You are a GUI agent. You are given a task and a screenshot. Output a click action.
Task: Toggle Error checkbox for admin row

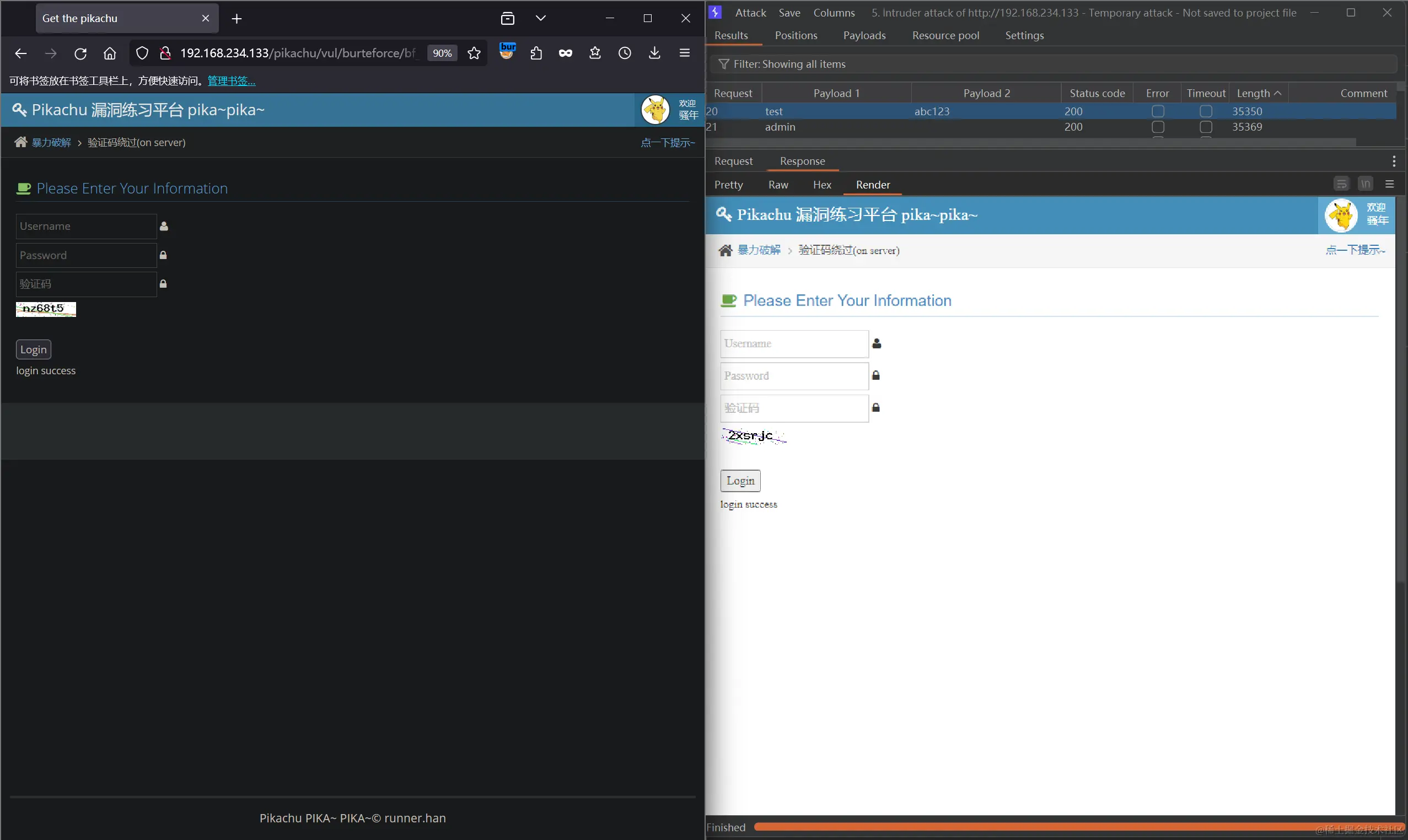(x=1158, y=127)
